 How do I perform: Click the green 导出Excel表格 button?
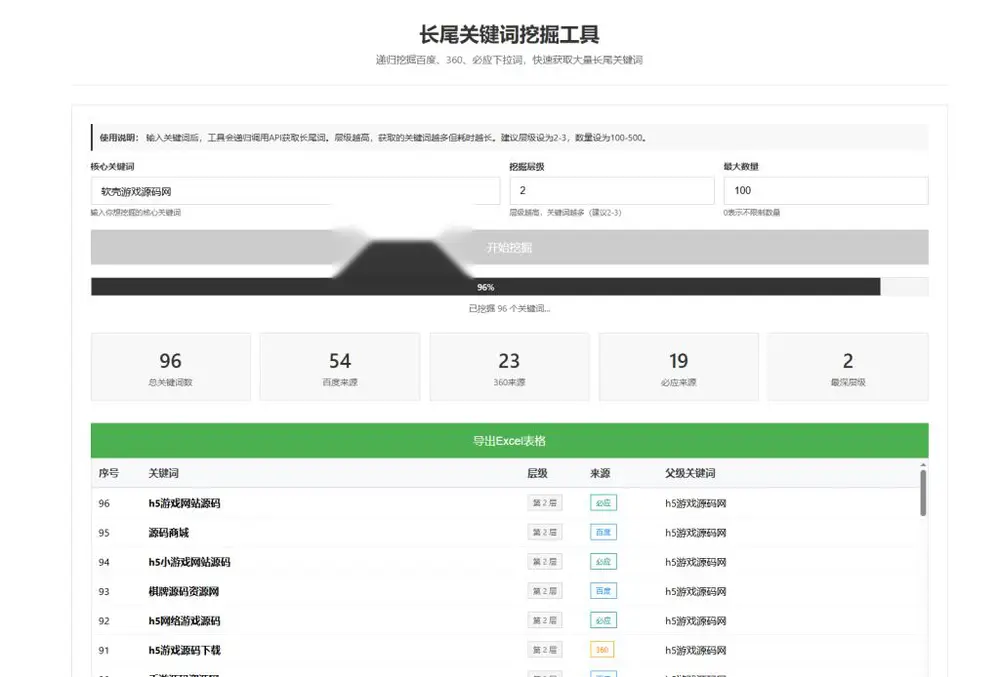510,440
